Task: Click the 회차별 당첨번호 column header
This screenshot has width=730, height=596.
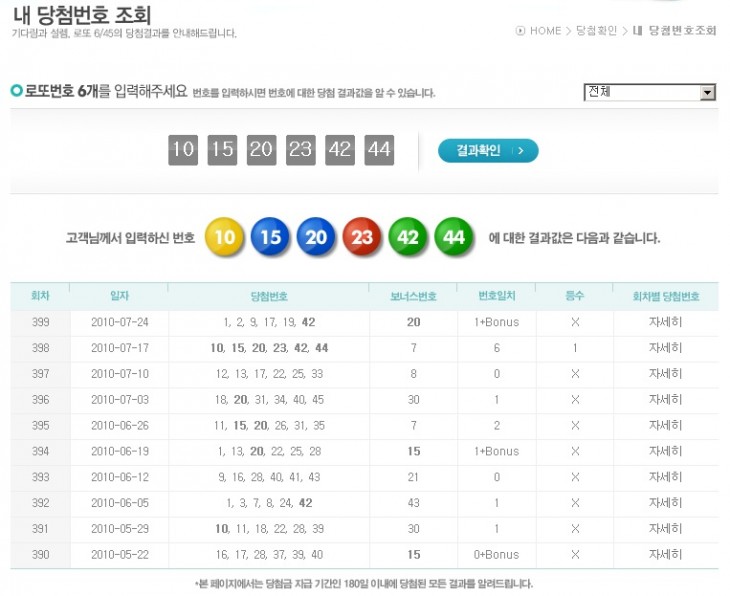Action: point(666,296)
